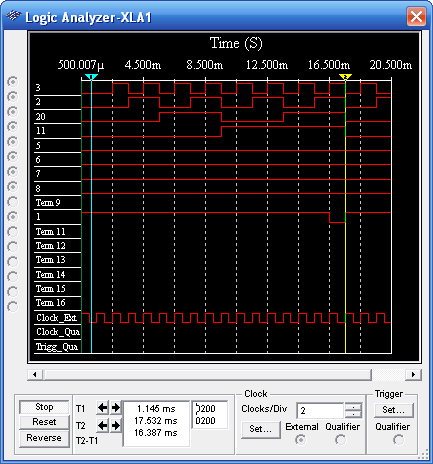Click scrollbar right arrow

[x=413, y=374]
